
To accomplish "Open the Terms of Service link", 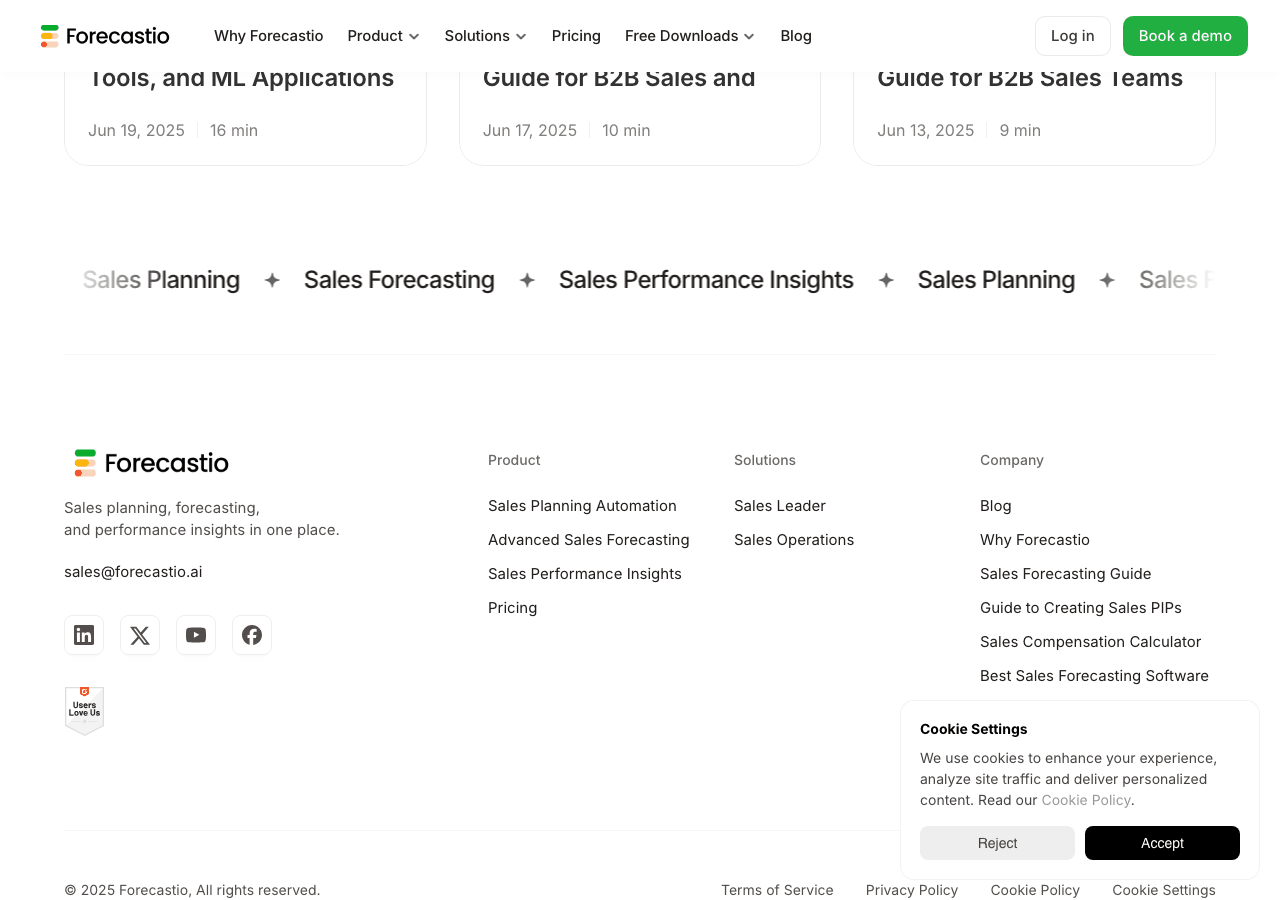I will pos(777,890).
